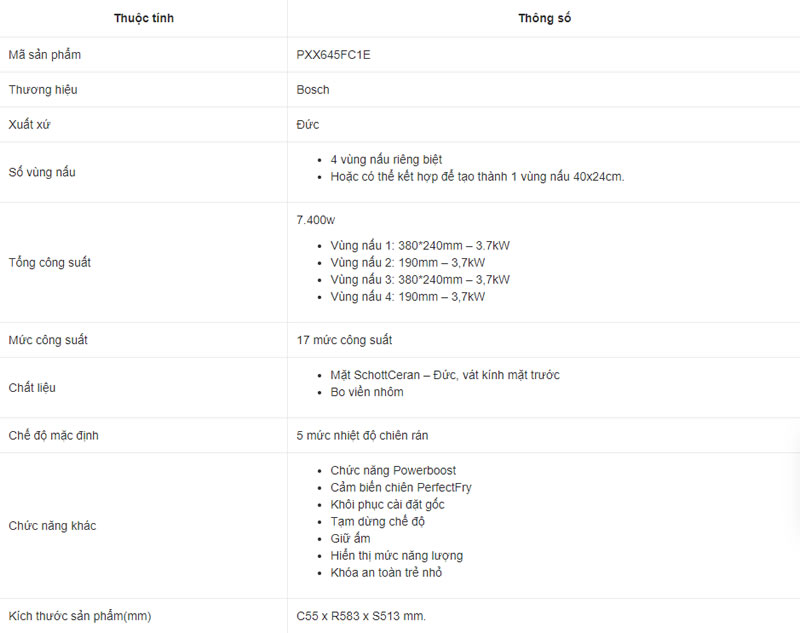This screenshot has width=800, height=633.
Task: Click the "Vùng nấu 4" specification line
Action: coord(407,296)
